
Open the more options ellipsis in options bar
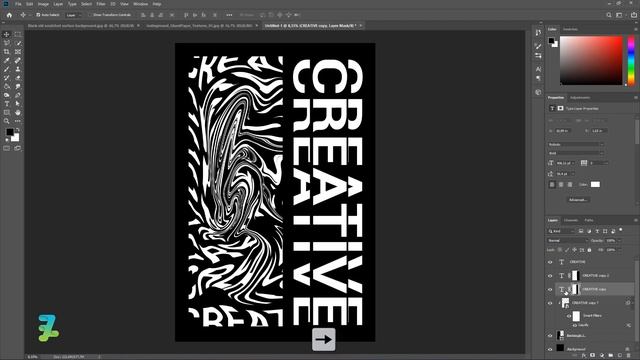[x=229, y=15]
